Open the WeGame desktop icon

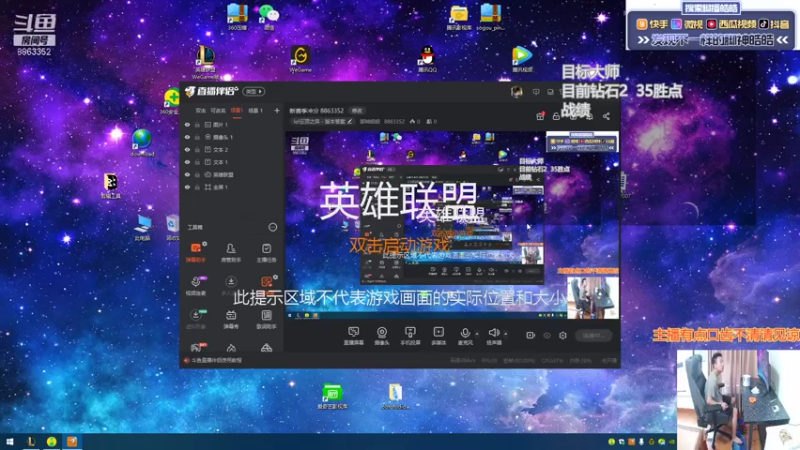(x=301, y=60)
